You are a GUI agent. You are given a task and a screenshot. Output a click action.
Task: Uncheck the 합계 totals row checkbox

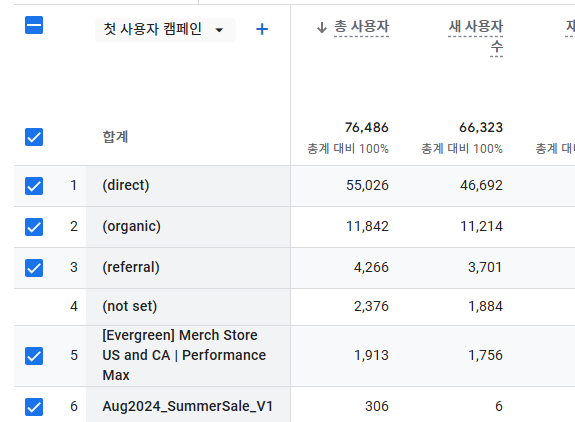(x=34, y=137)
